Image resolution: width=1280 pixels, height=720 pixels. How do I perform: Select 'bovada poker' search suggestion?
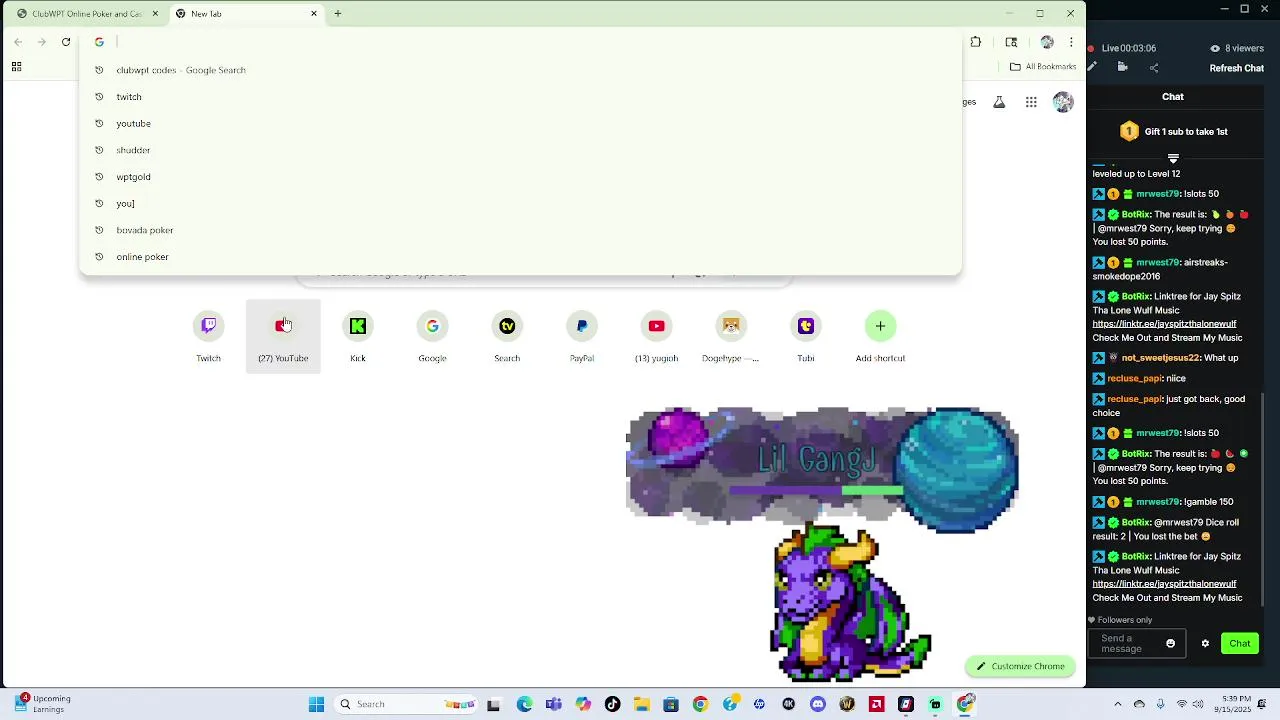click(x=520, y=230)
